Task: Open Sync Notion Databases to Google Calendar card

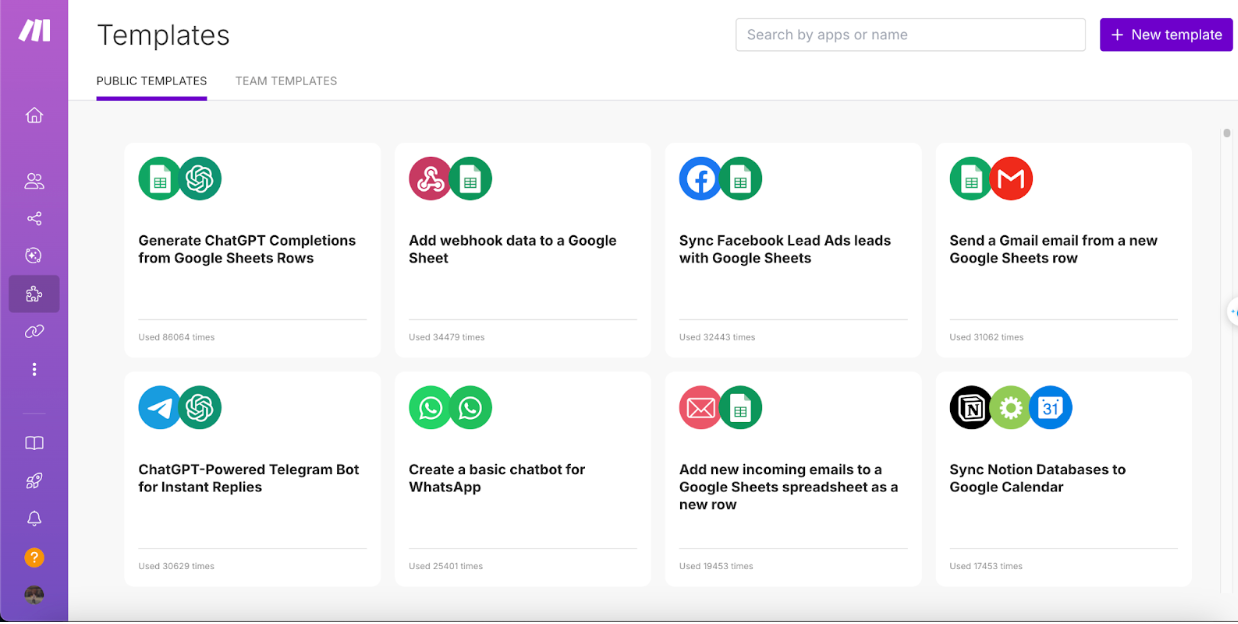Action: 1063,478
